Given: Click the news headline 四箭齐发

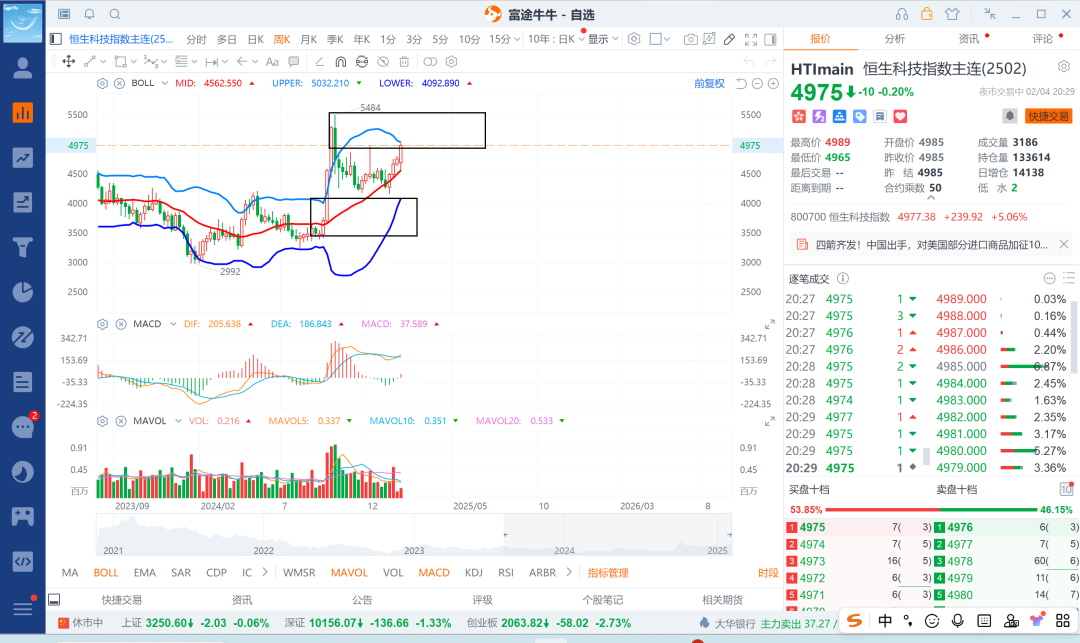Looking at the screenshot, I should coord(931,244).
